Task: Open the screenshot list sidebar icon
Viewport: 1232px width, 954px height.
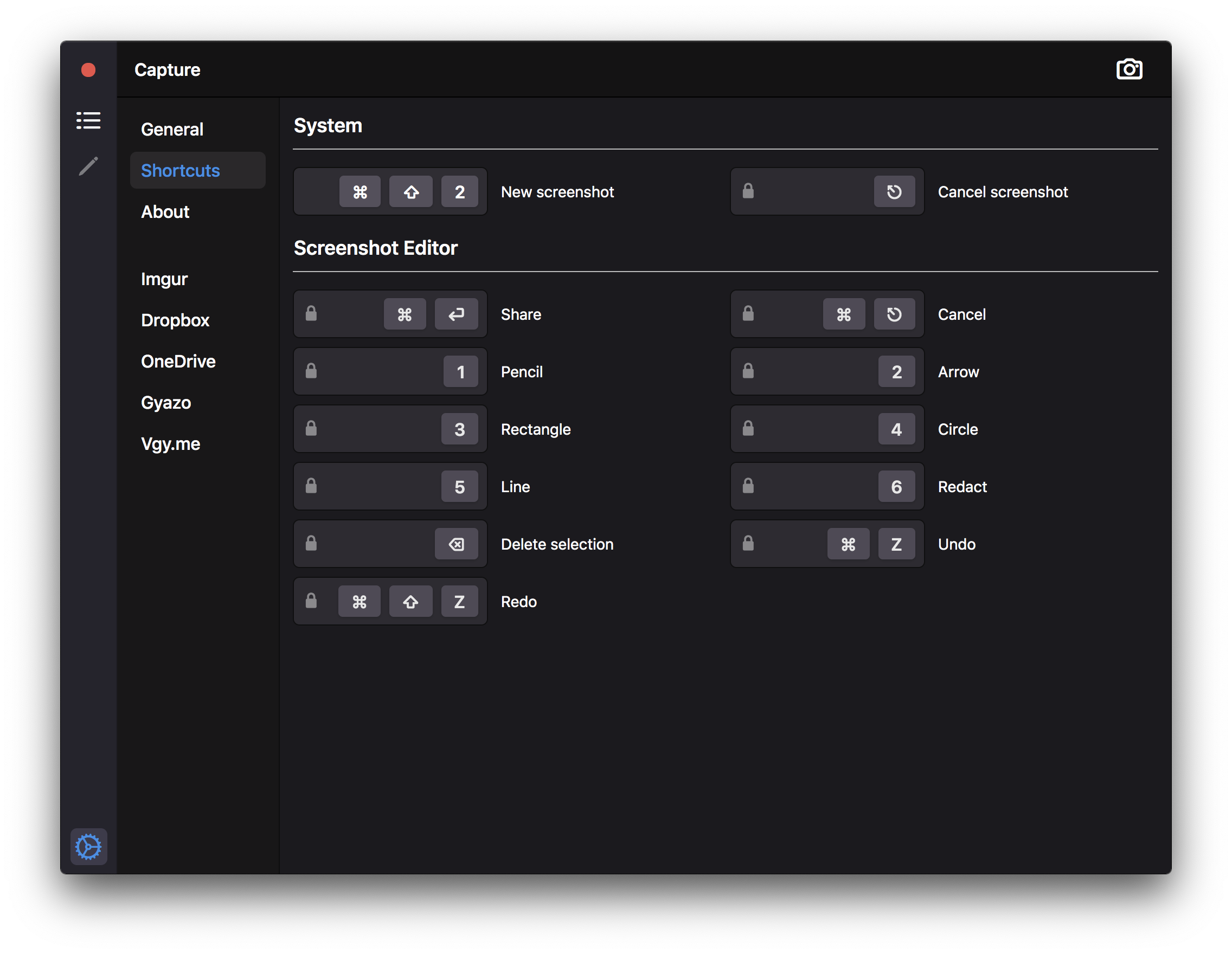Action: click(88, 120)
